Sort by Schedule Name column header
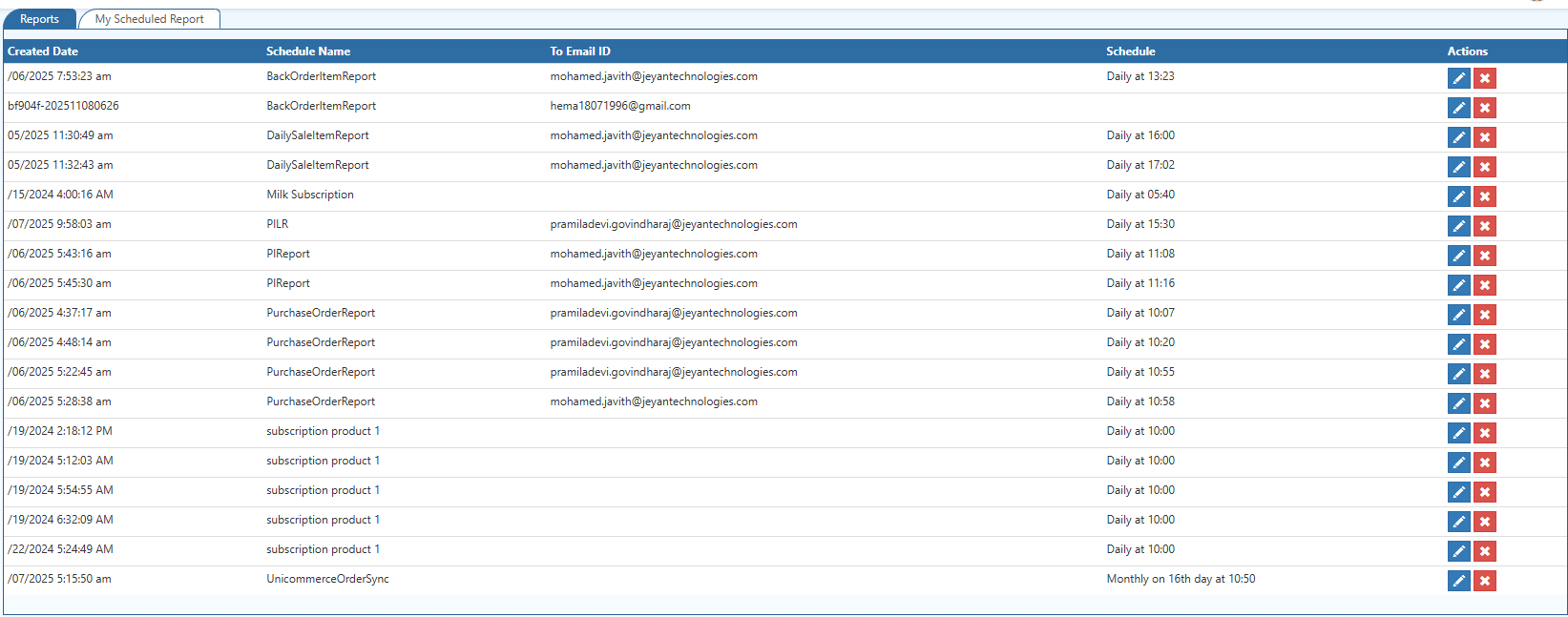This screenshot has height=617, width=1568. [308, 51]
